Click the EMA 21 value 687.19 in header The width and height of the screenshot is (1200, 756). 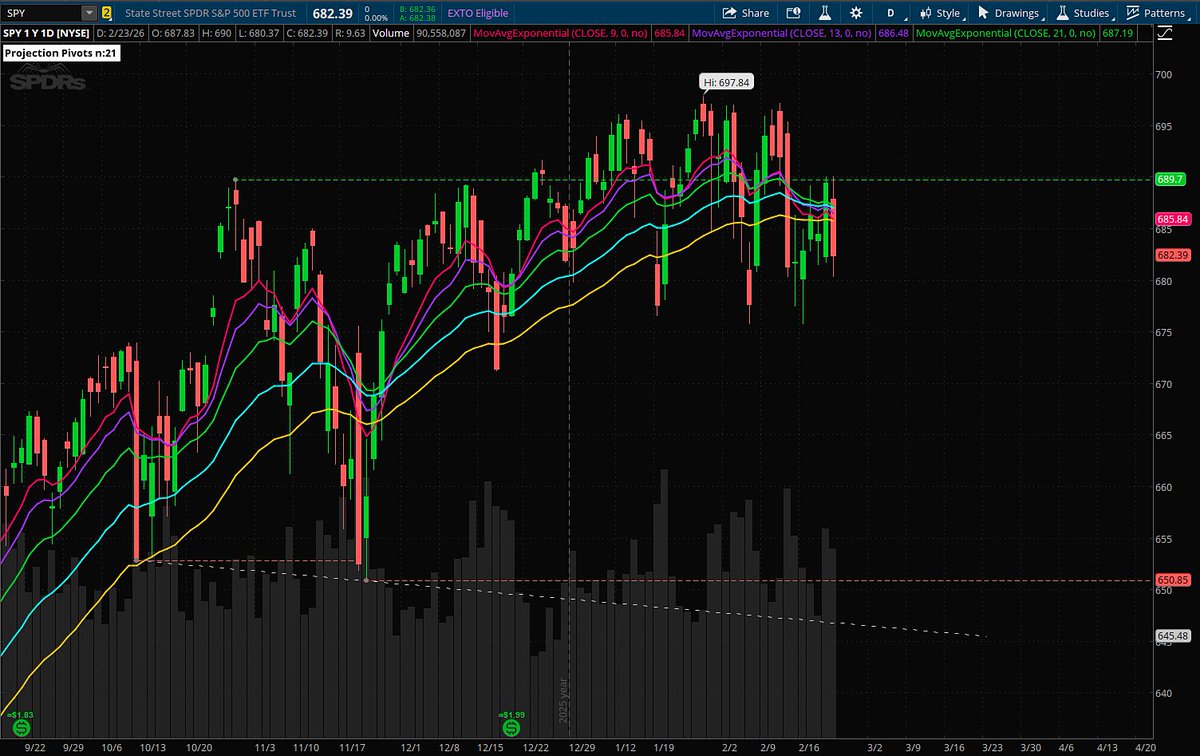tap(1117, 33)
